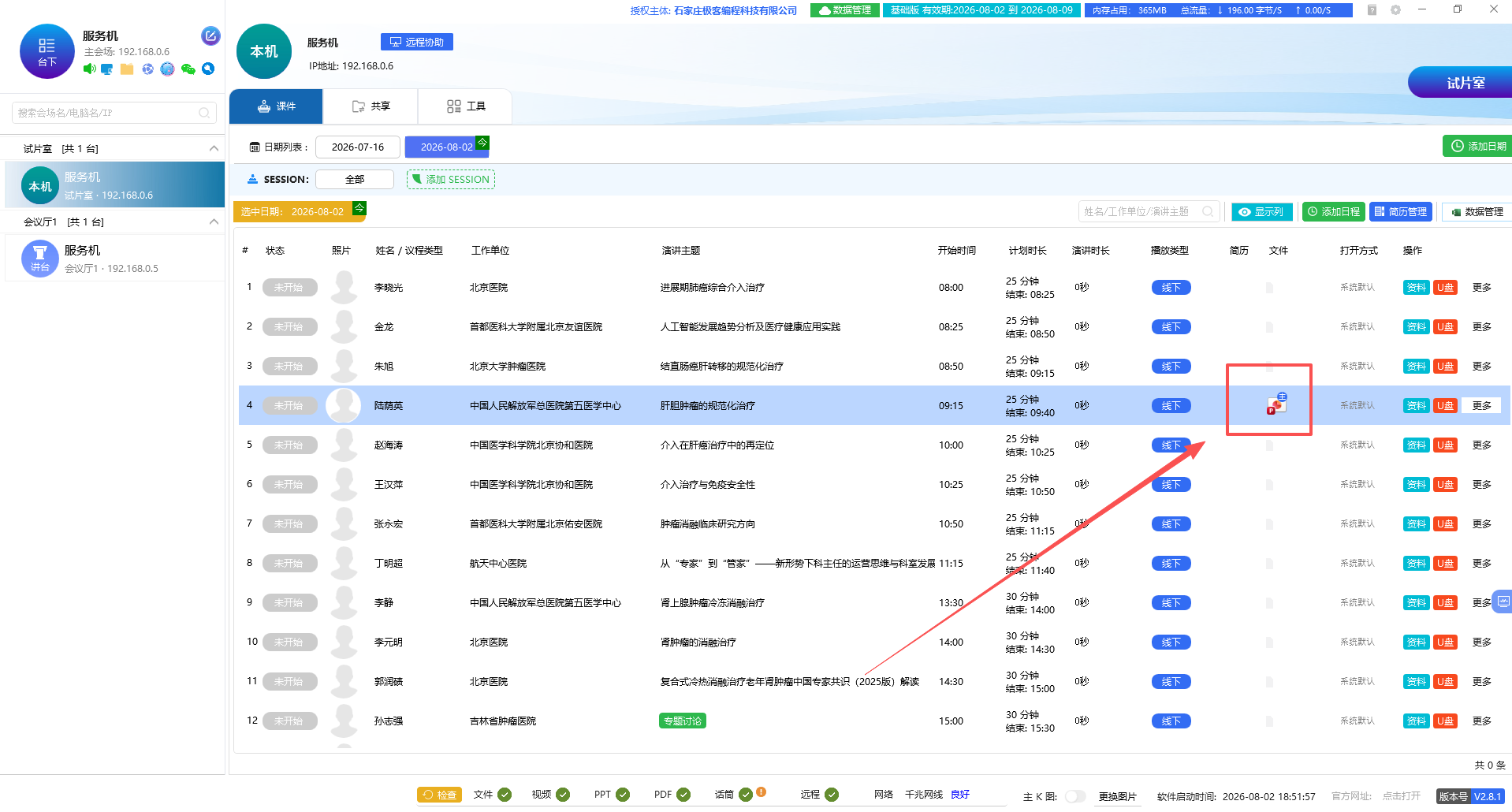Click the green speaker volume icon
Screen dimensions: 1512x812
pyautogui.click(x=89, y=69)
